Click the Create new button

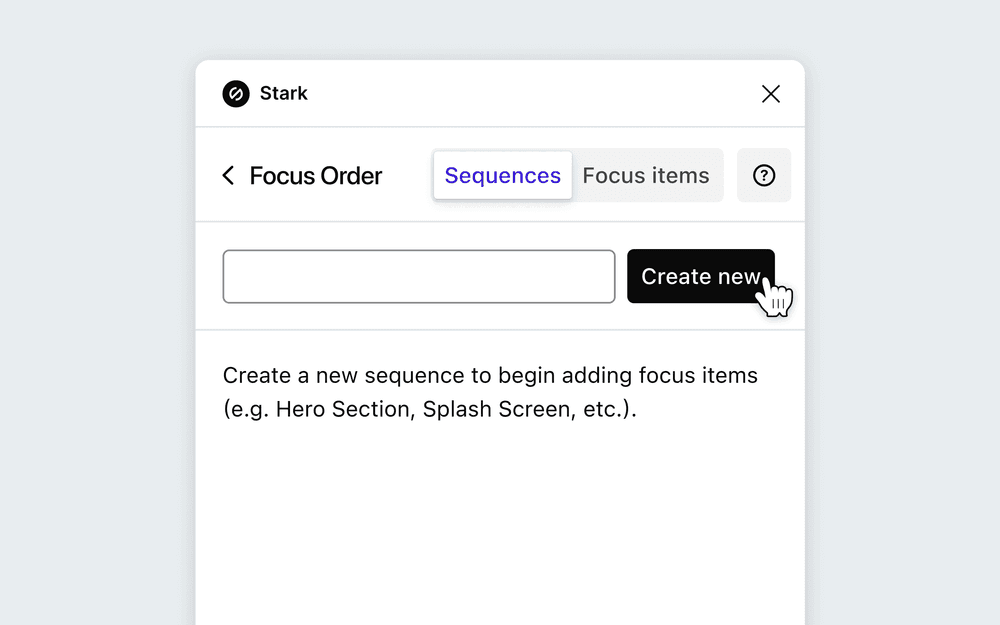click(700, 276)
